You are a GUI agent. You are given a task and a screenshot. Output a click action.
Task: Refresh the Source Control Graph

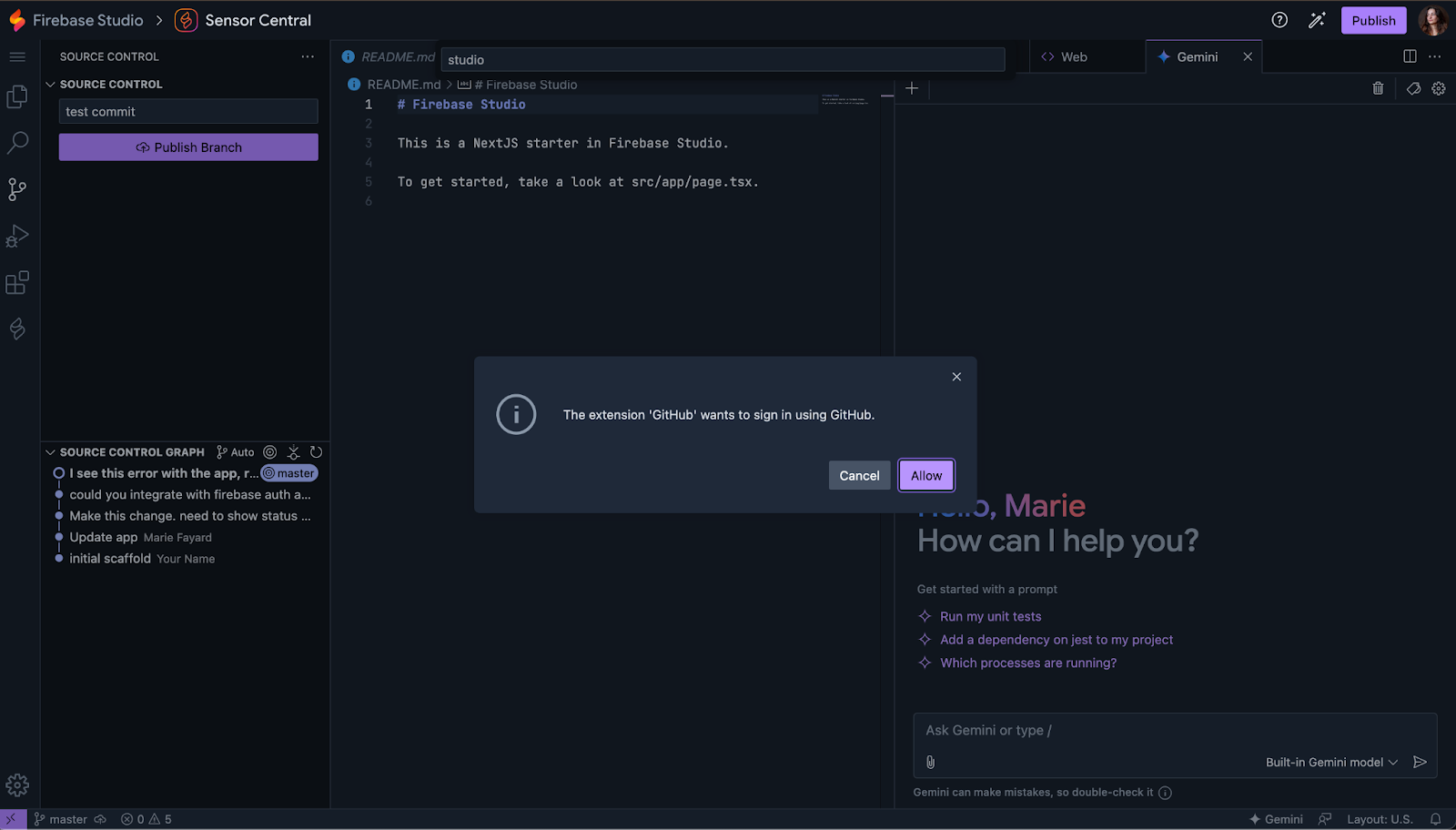tap(316, 452)
